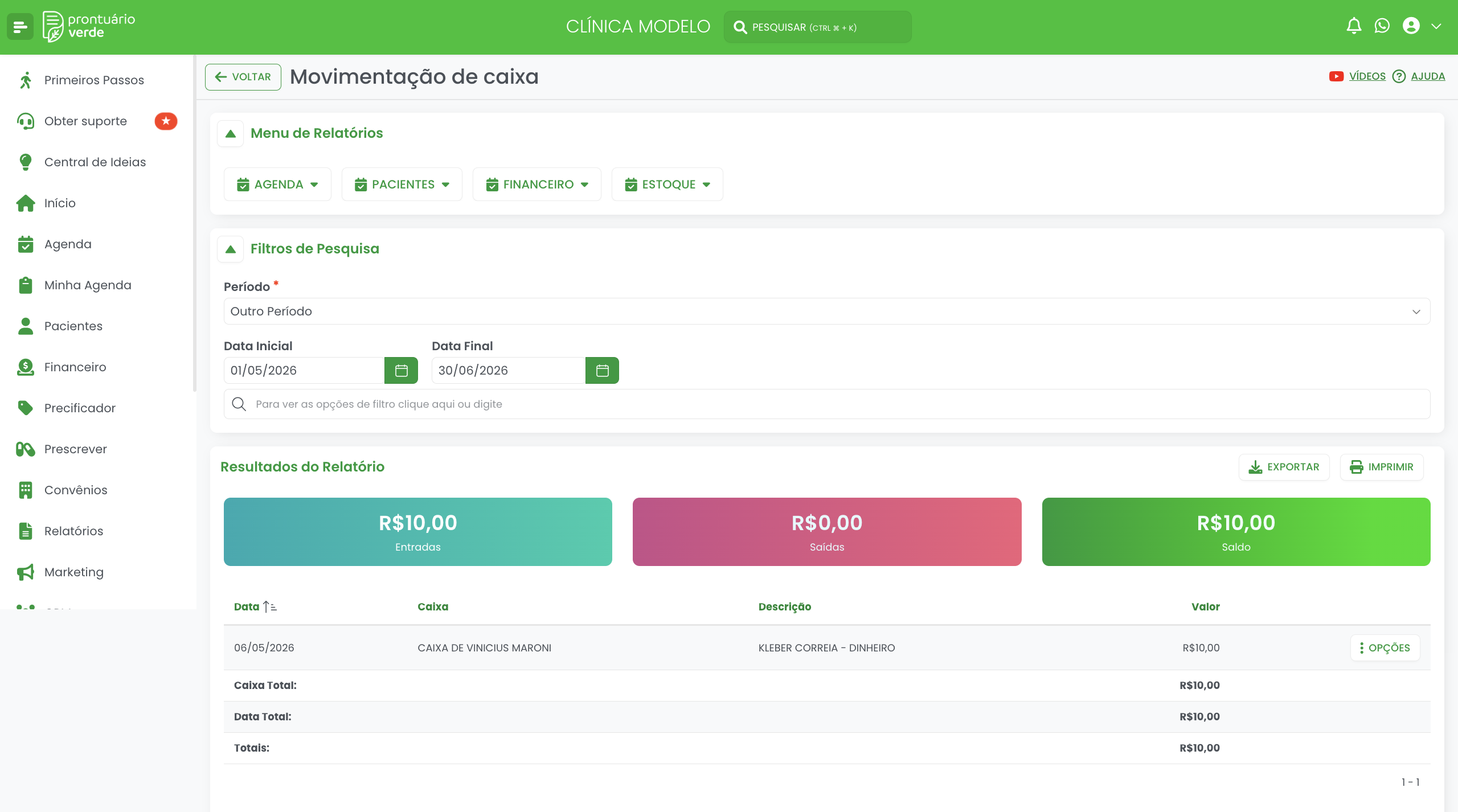
Task: Open the Vídeos link
Action: 1367,76
